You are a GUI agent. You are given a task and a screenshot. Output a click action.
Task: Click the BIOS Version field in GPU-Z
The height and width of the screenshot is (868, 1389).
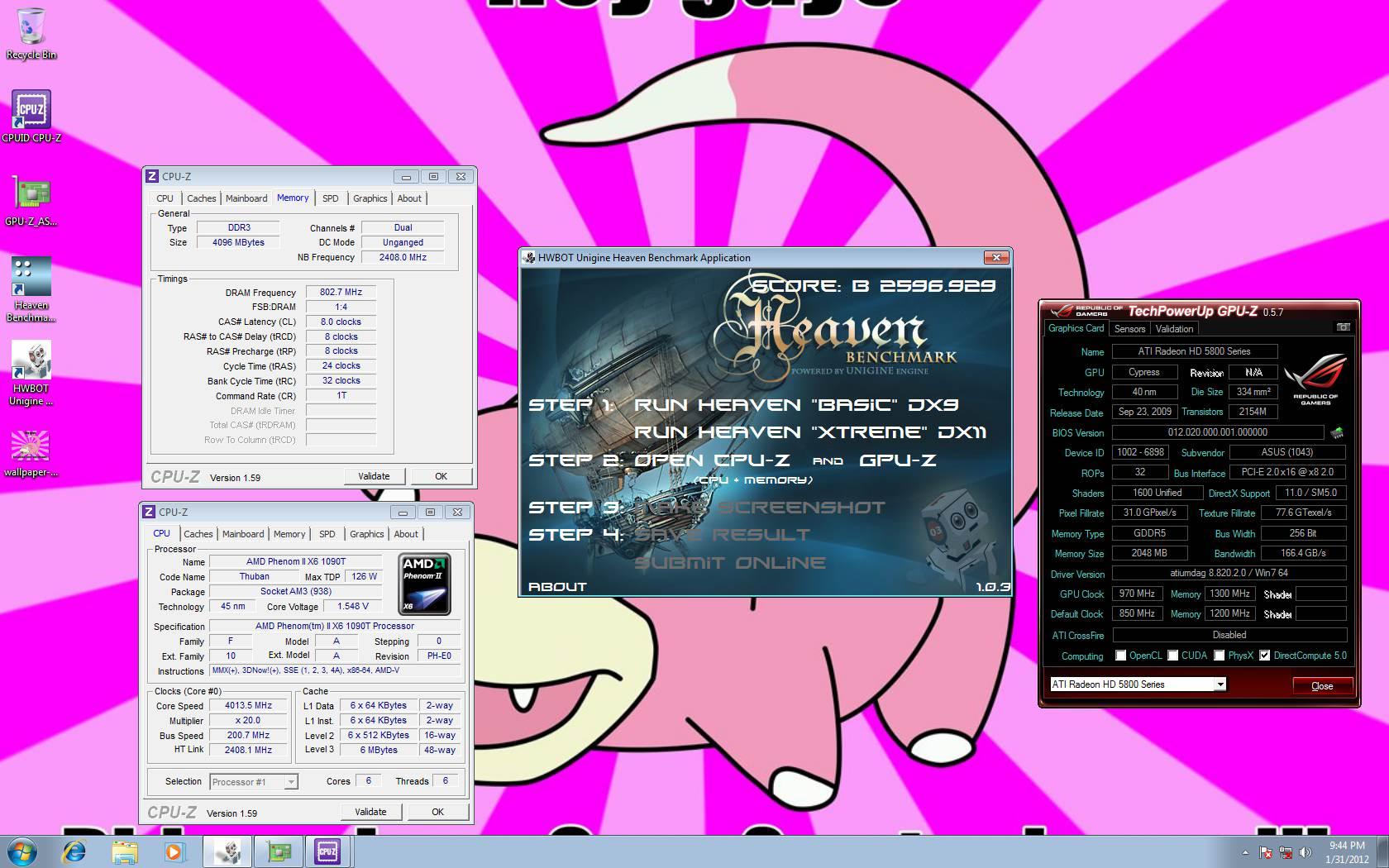1217,432
